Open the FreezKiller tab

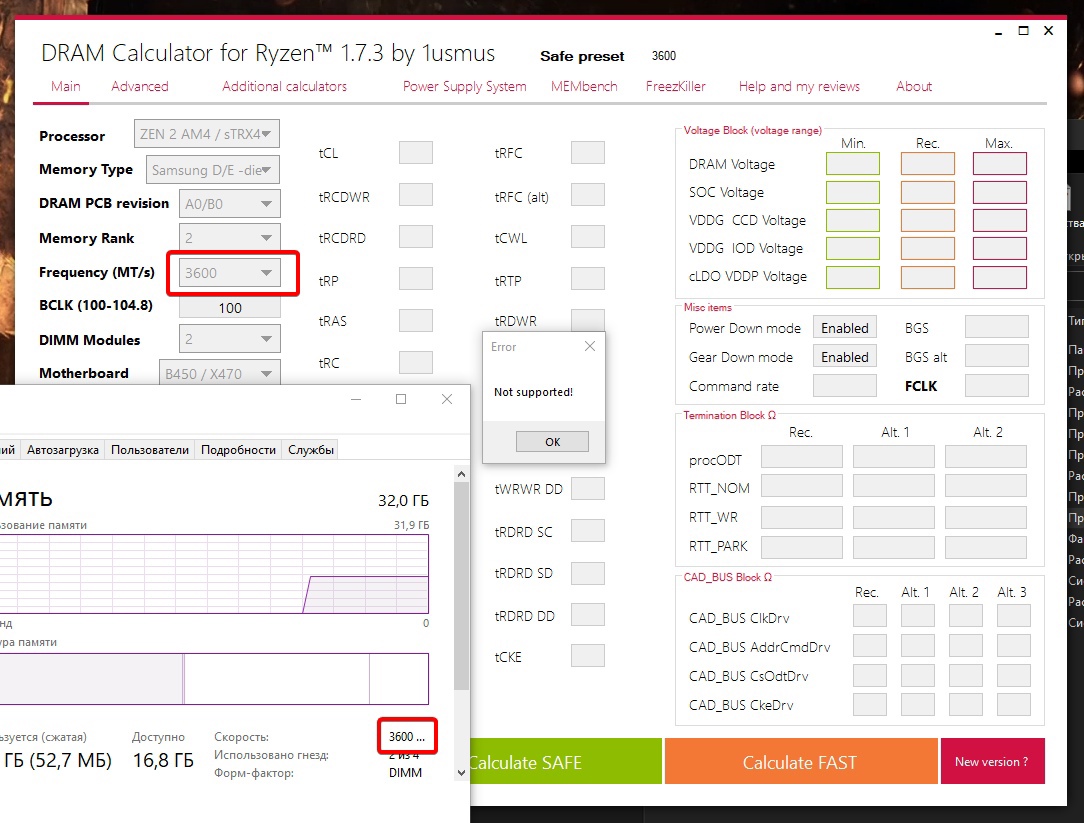pyautogui.click(x=675, y=86)
